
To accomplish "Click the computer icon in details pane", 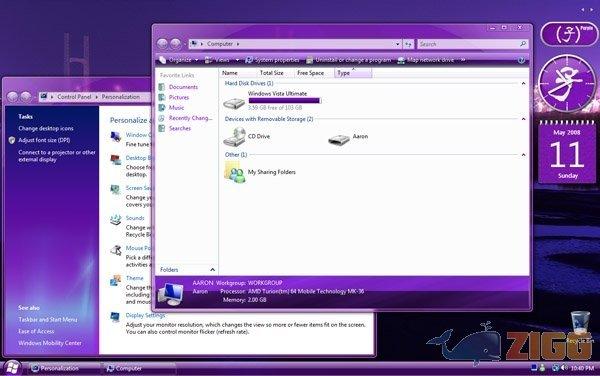I will click(171, 294).
